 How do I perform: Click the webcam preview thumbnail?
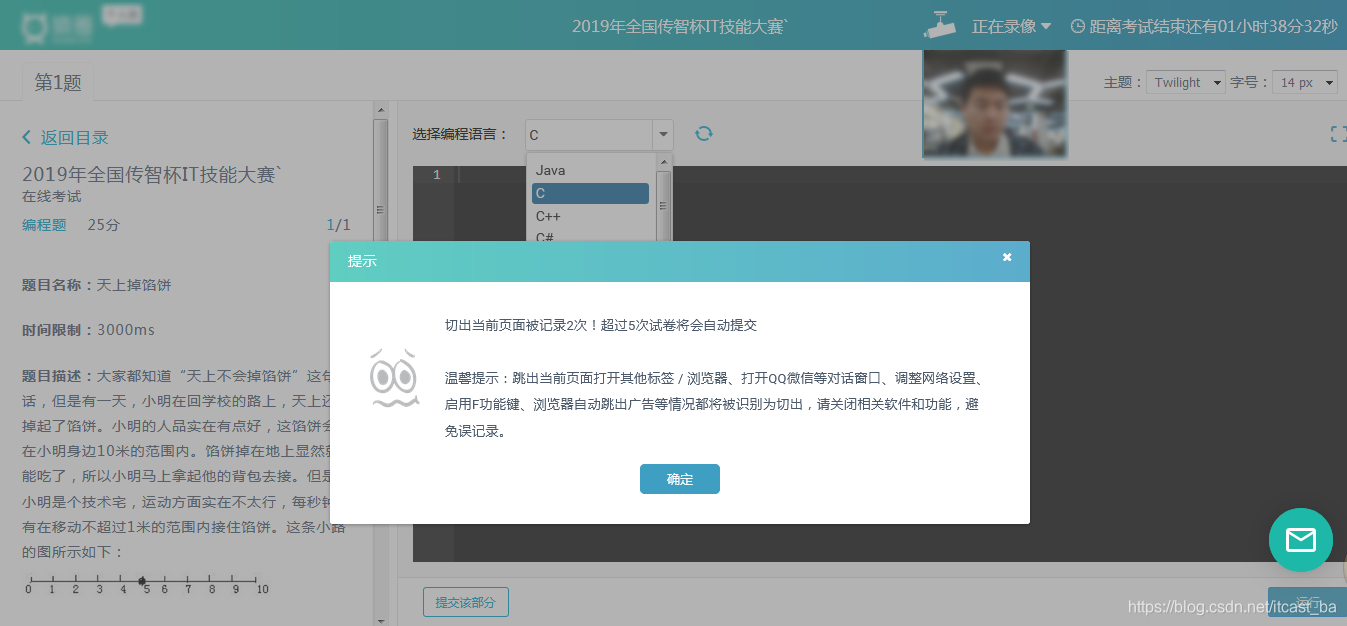[x=993, y=103]
